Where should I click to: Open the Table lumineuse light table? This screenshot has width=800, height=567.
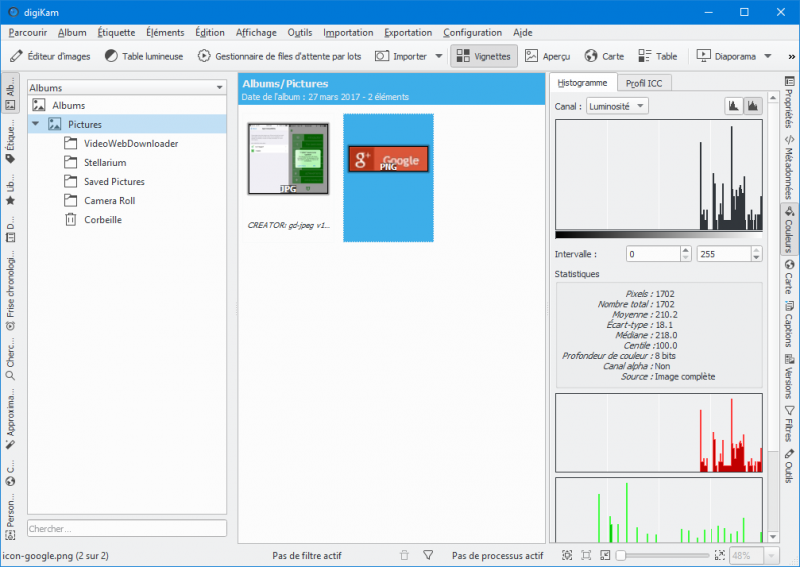tap(144, 56)
